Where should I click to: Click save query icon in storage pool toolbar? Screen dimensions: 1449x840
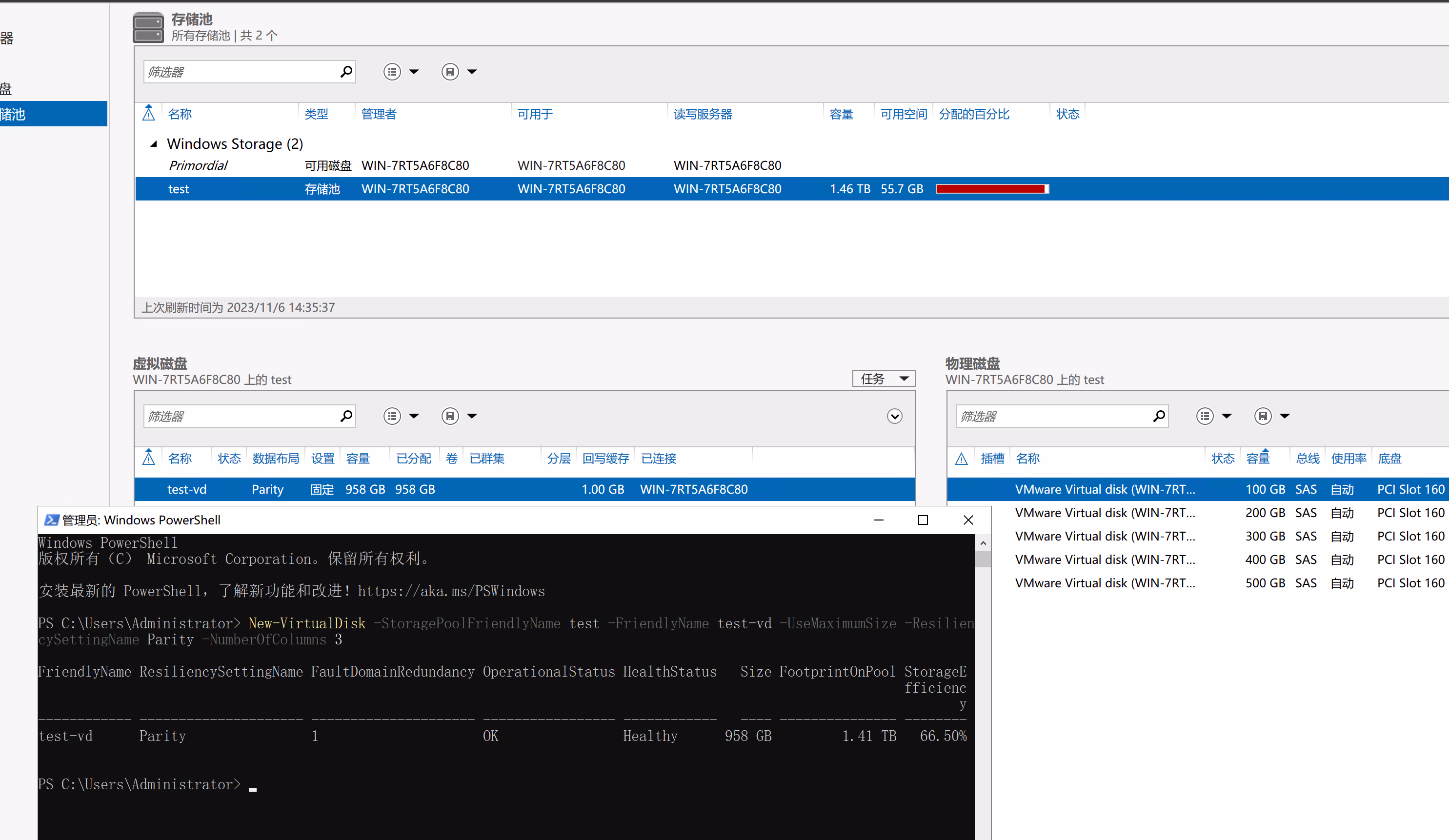[x=450, y=72]
